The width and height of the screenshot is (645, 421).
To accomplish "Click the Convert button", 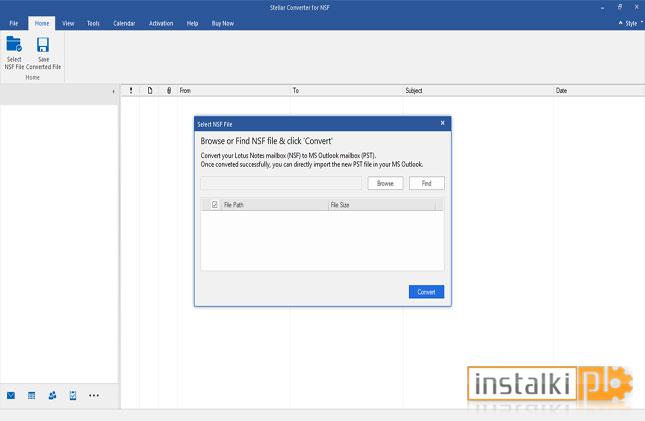I will [x=426, y=292].
